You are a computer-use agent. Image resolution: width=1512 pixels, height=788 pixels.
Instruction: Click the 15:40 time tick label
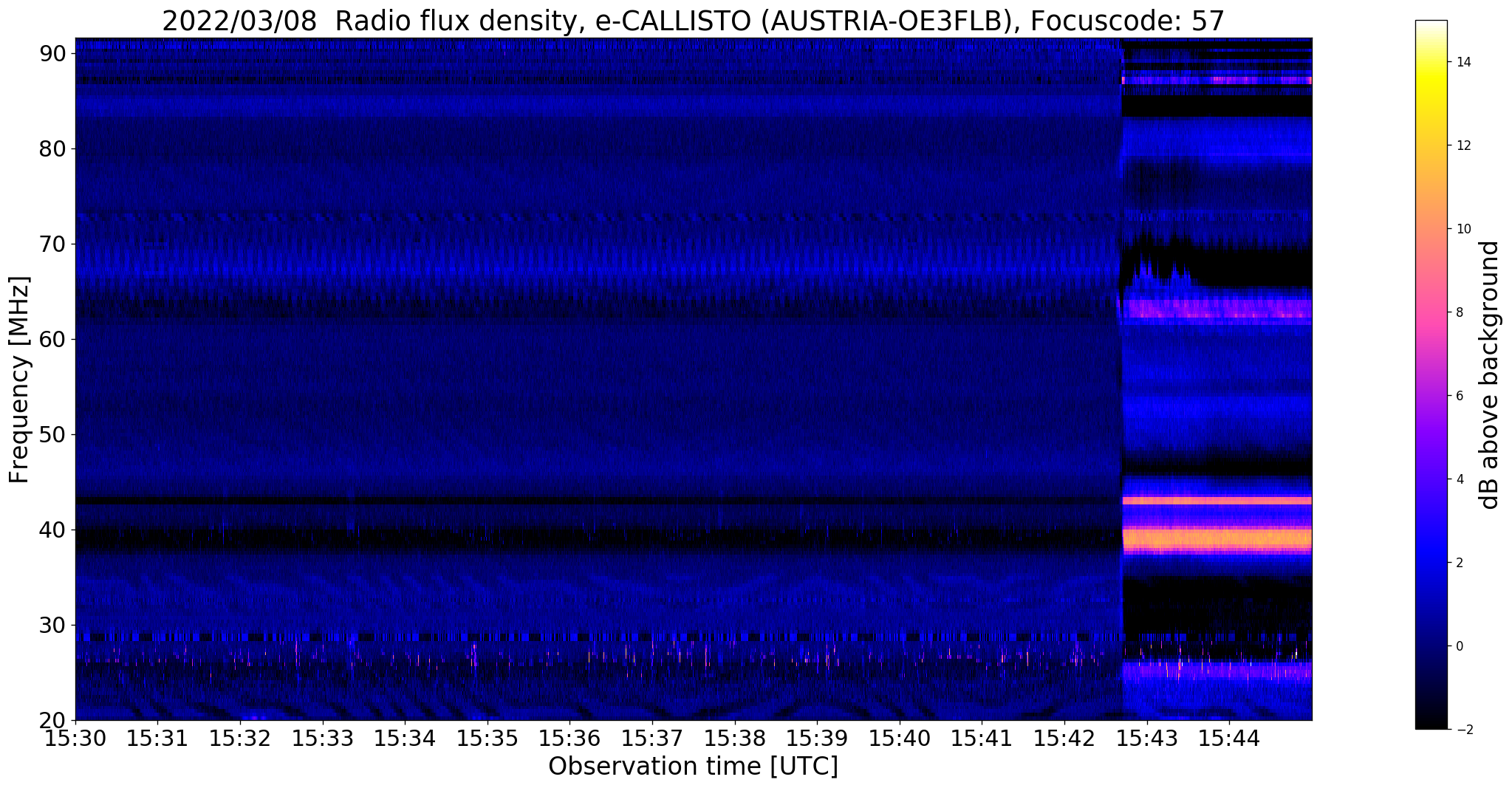(x=900, y=739)
